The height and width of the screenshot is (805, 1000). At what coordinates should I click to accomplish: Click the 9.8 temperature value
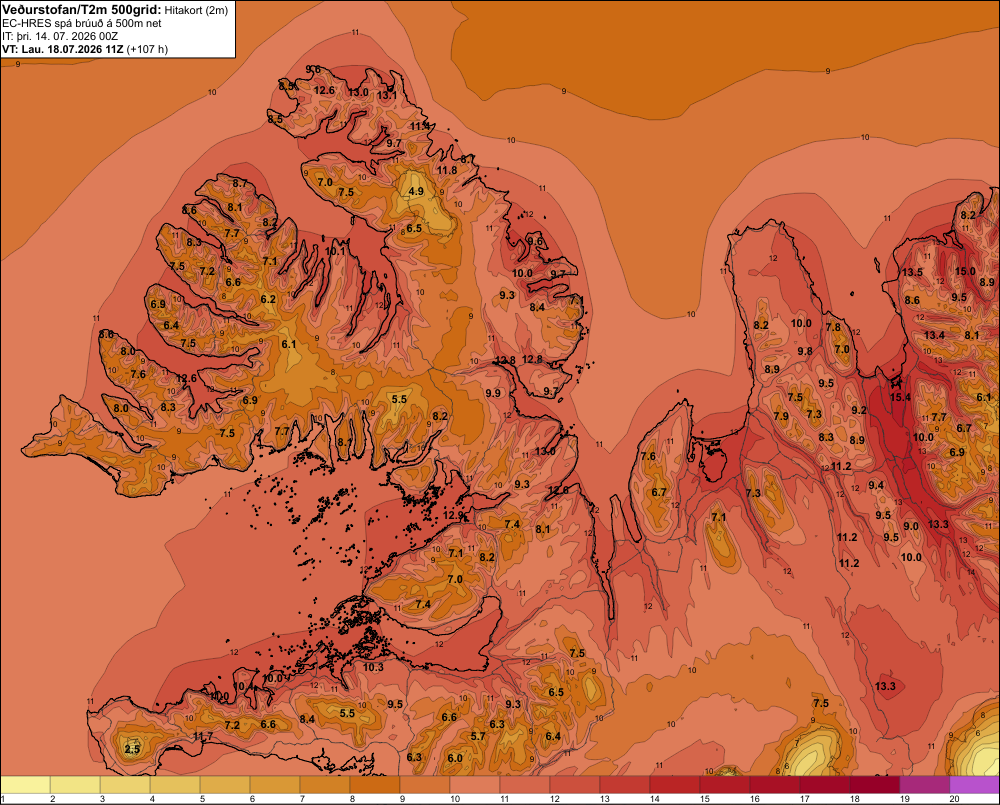[805, 351]
